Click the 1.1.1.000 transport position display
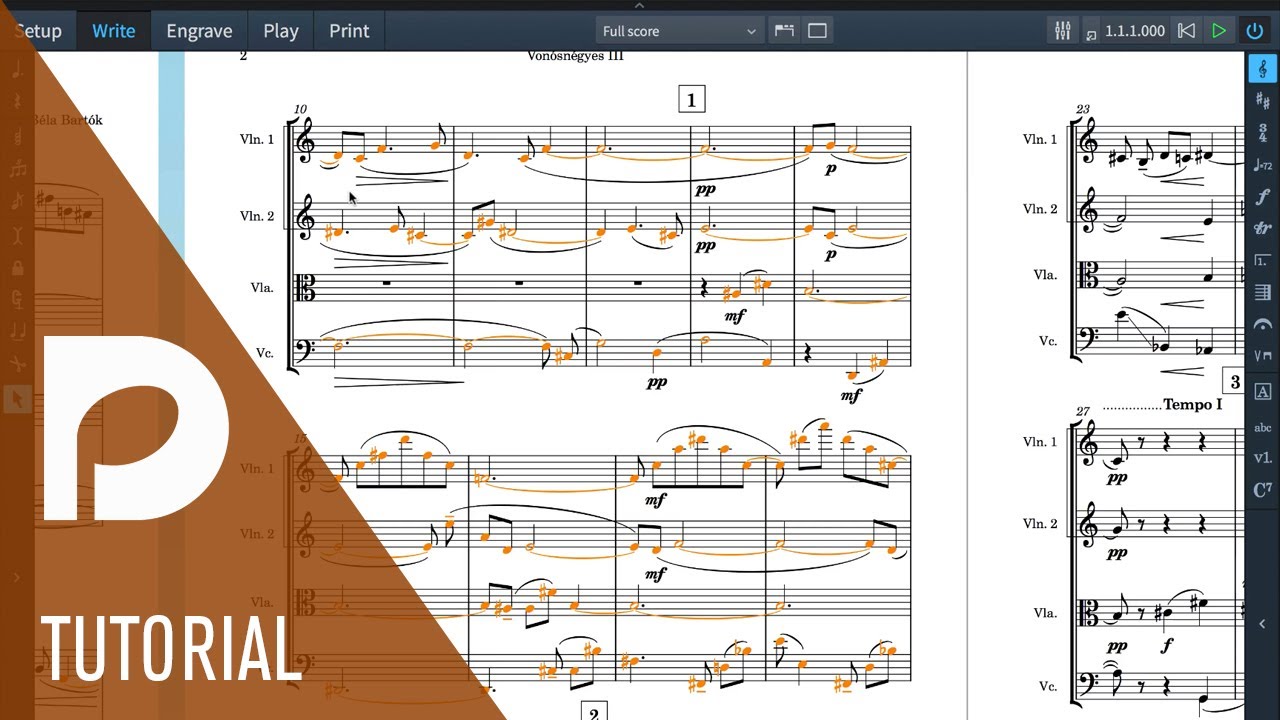This screenshot has height=720, width=1280. [x=1135, y=31]
